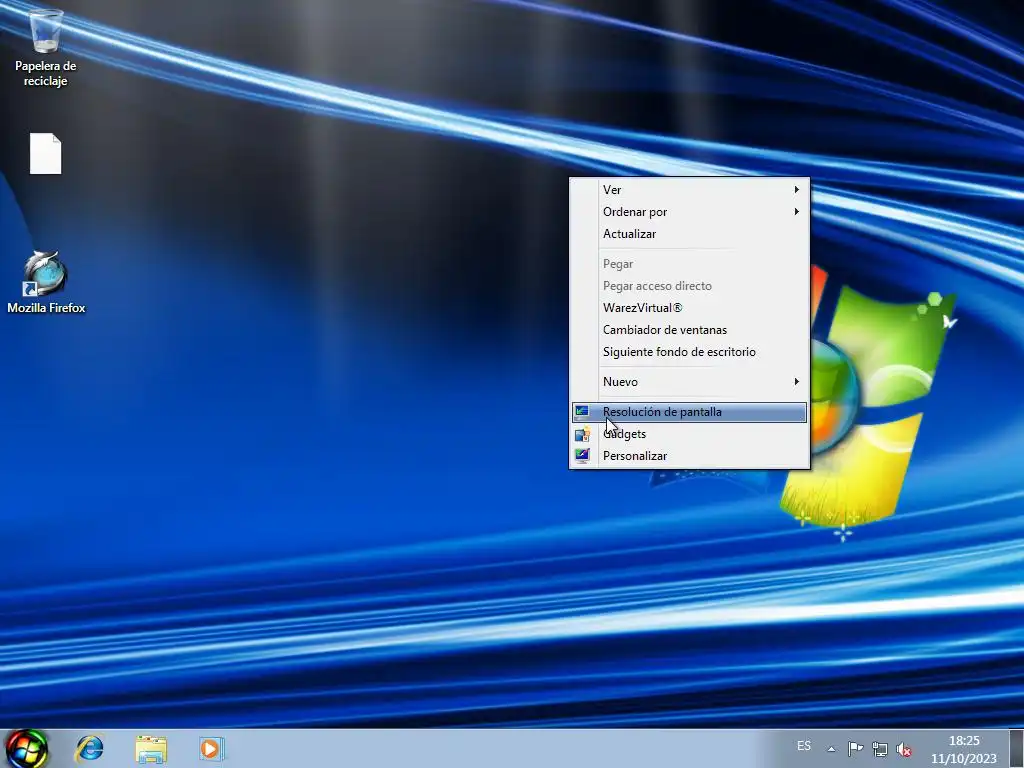Open Gadgets from the context menu
This screenshot has width=1024, height=768.
click(x=690, y=434)
